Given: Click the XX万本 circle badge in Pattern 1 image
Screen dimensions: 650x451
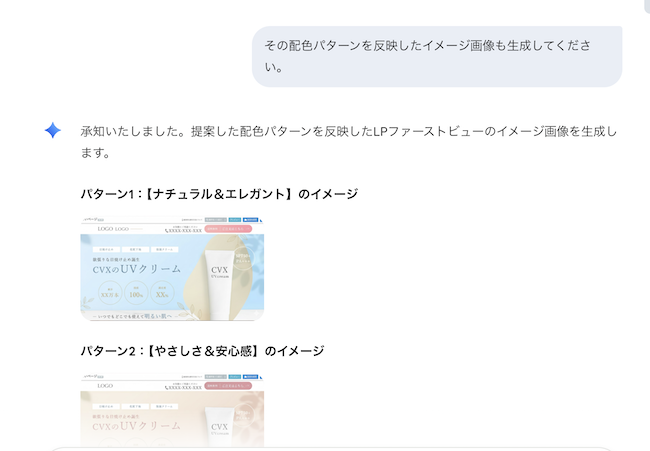Looking at the screenshot, I should click(110, 293).
